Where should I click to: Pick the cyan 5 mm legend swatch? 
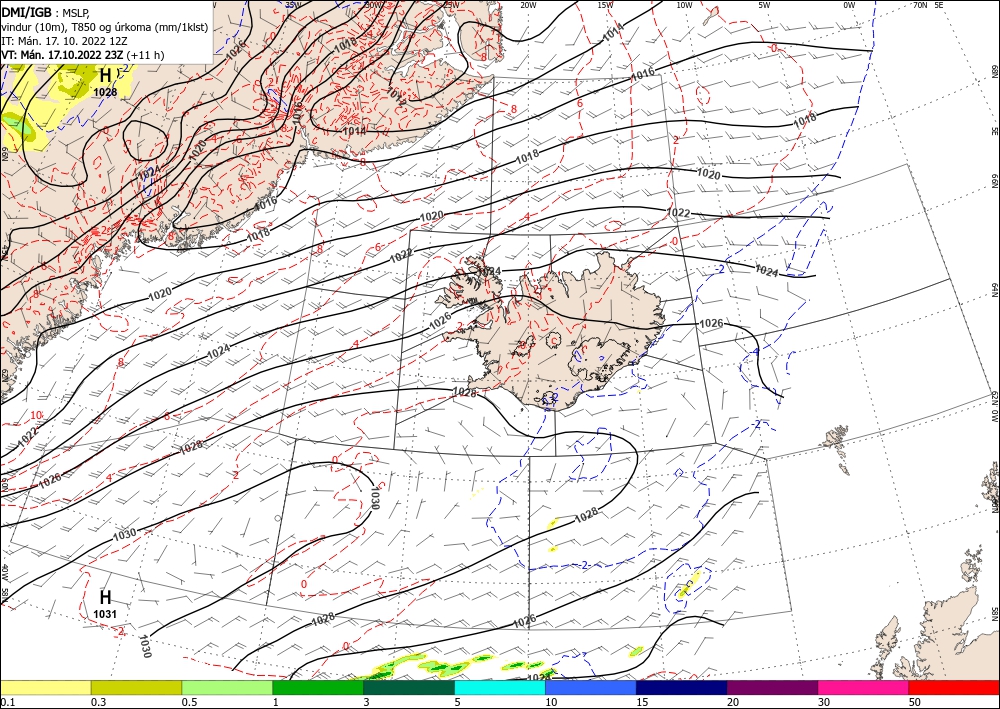[x=500, y=687]
